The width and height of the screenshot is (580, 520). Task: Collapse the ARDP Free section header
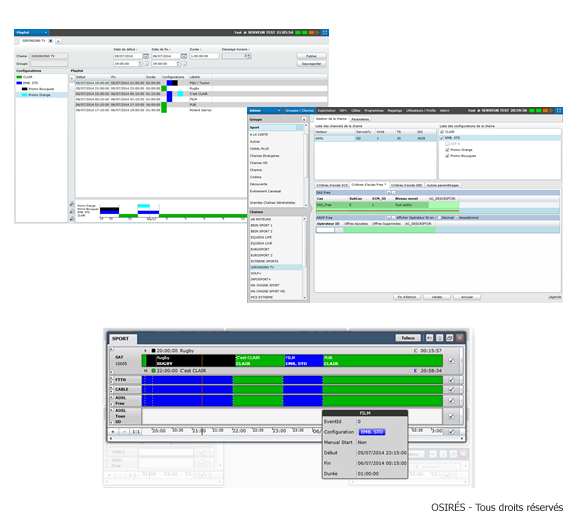388,217
